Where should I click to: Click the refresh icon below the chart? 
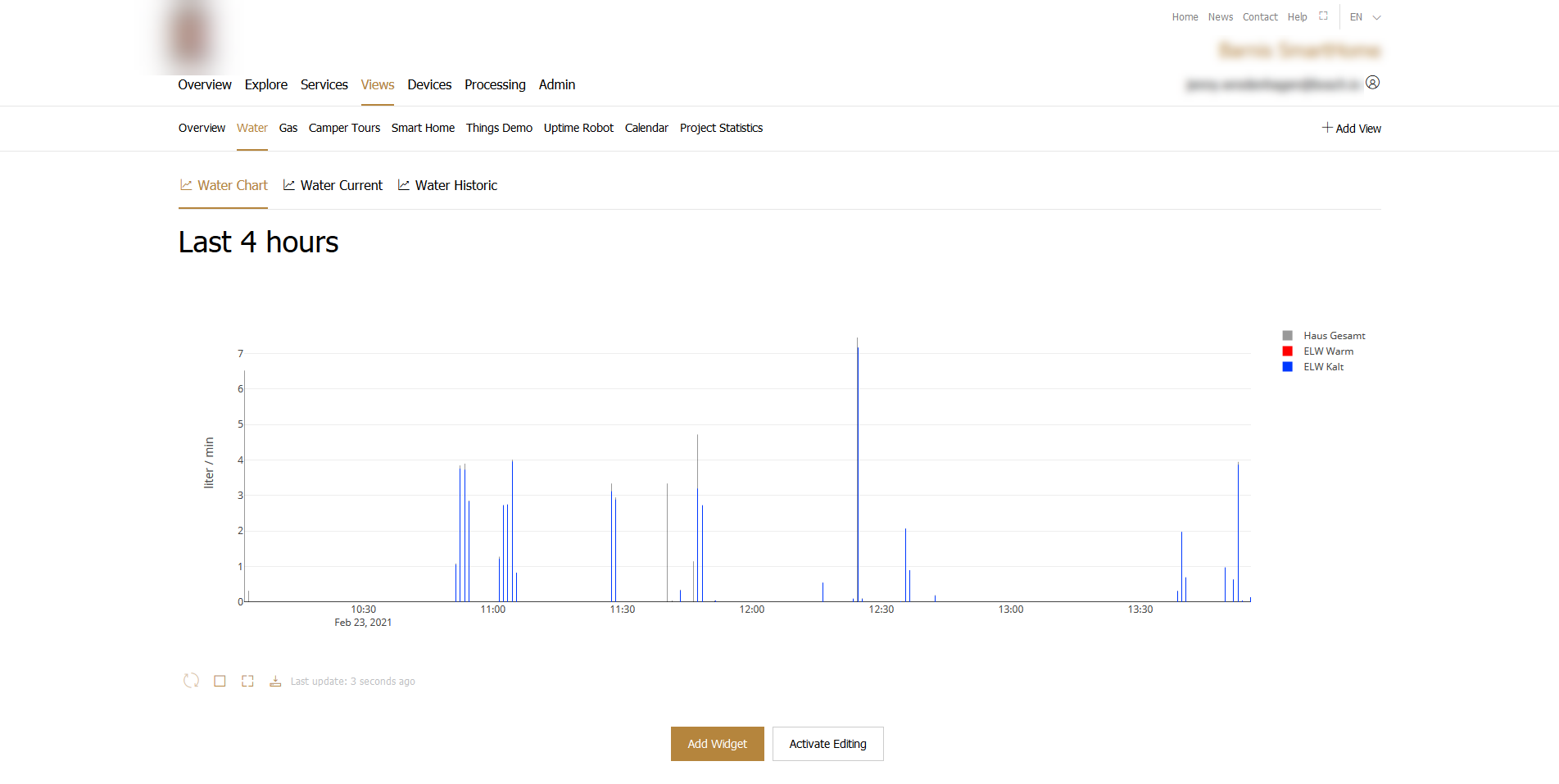pyautogui.click(x=191, y=681)
